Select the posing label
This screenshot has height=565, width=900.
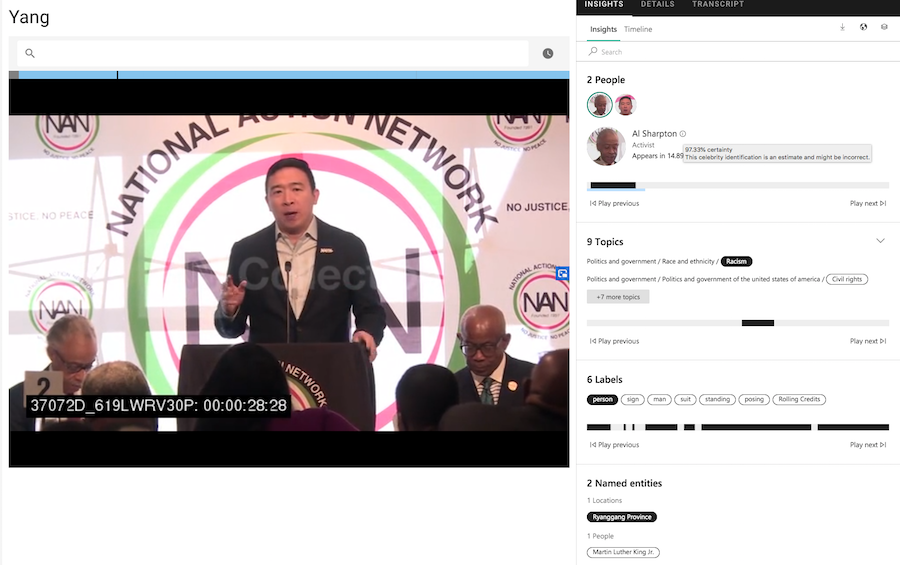(754, 400)
